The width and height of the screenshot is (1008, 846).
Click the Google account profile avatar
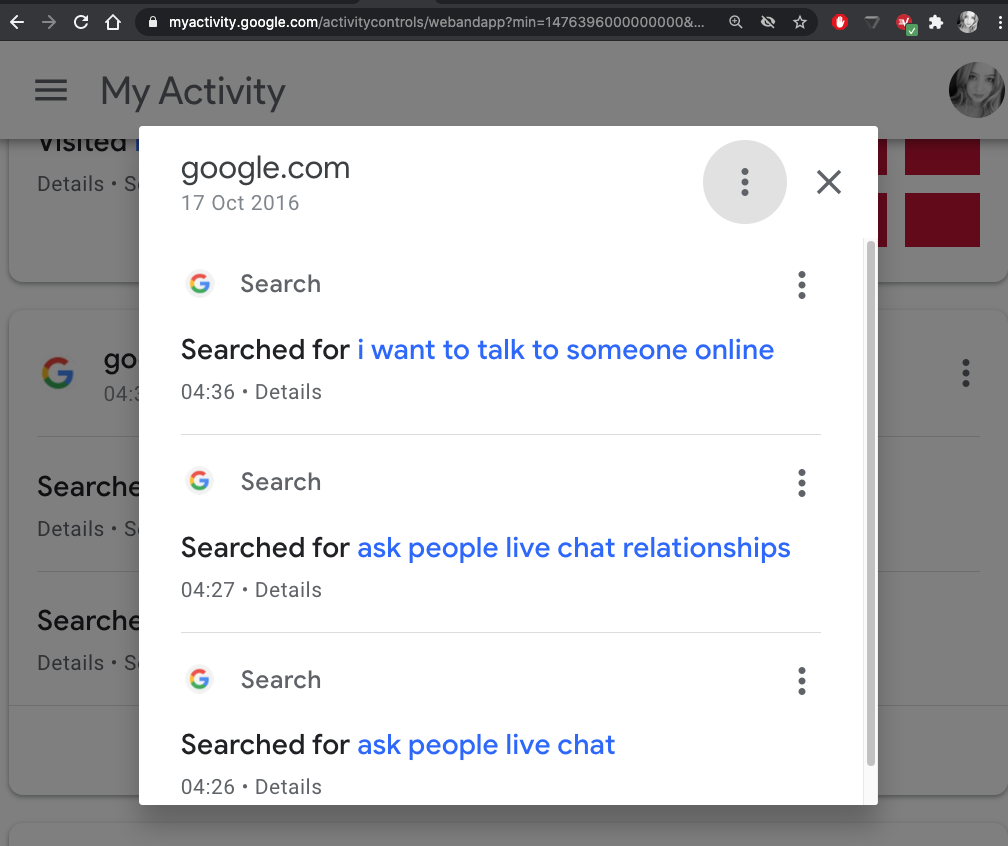point(975,90)
